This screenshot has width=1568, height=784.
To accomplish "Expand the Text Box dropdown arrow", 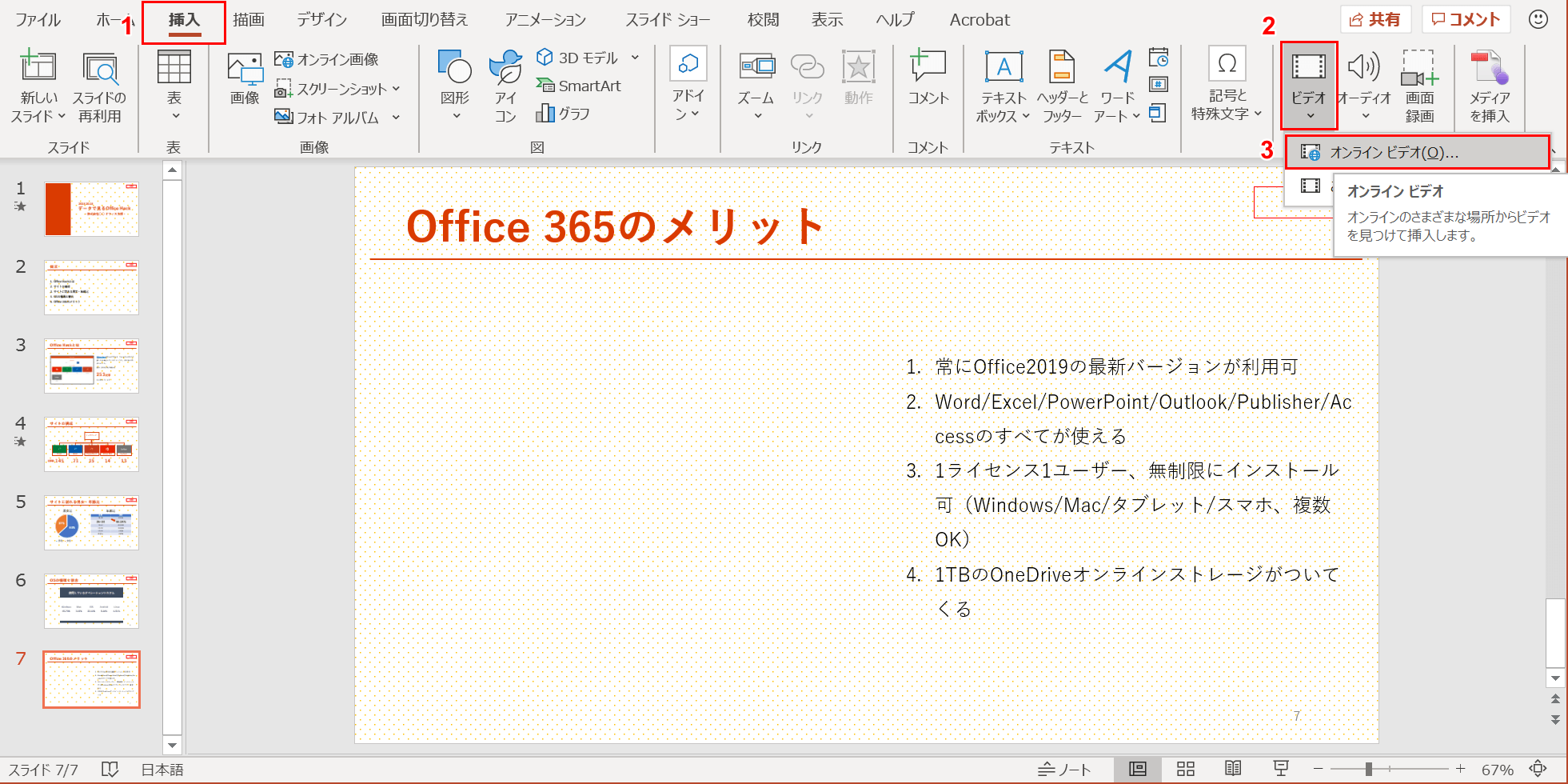I will (x=1025, y=116).
